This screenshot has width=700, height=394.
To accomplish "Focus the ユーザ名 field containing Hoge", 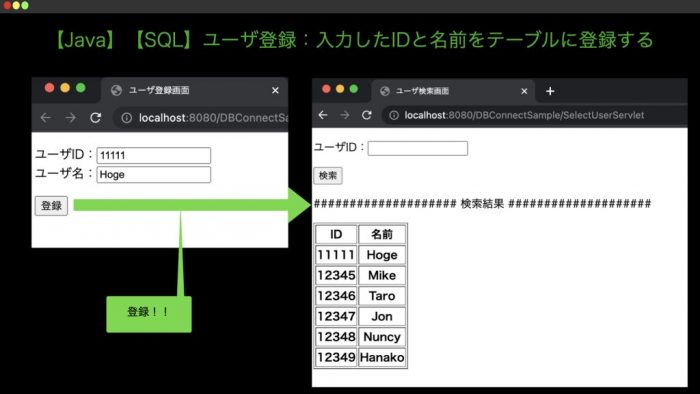I will [x=154, y=174].
